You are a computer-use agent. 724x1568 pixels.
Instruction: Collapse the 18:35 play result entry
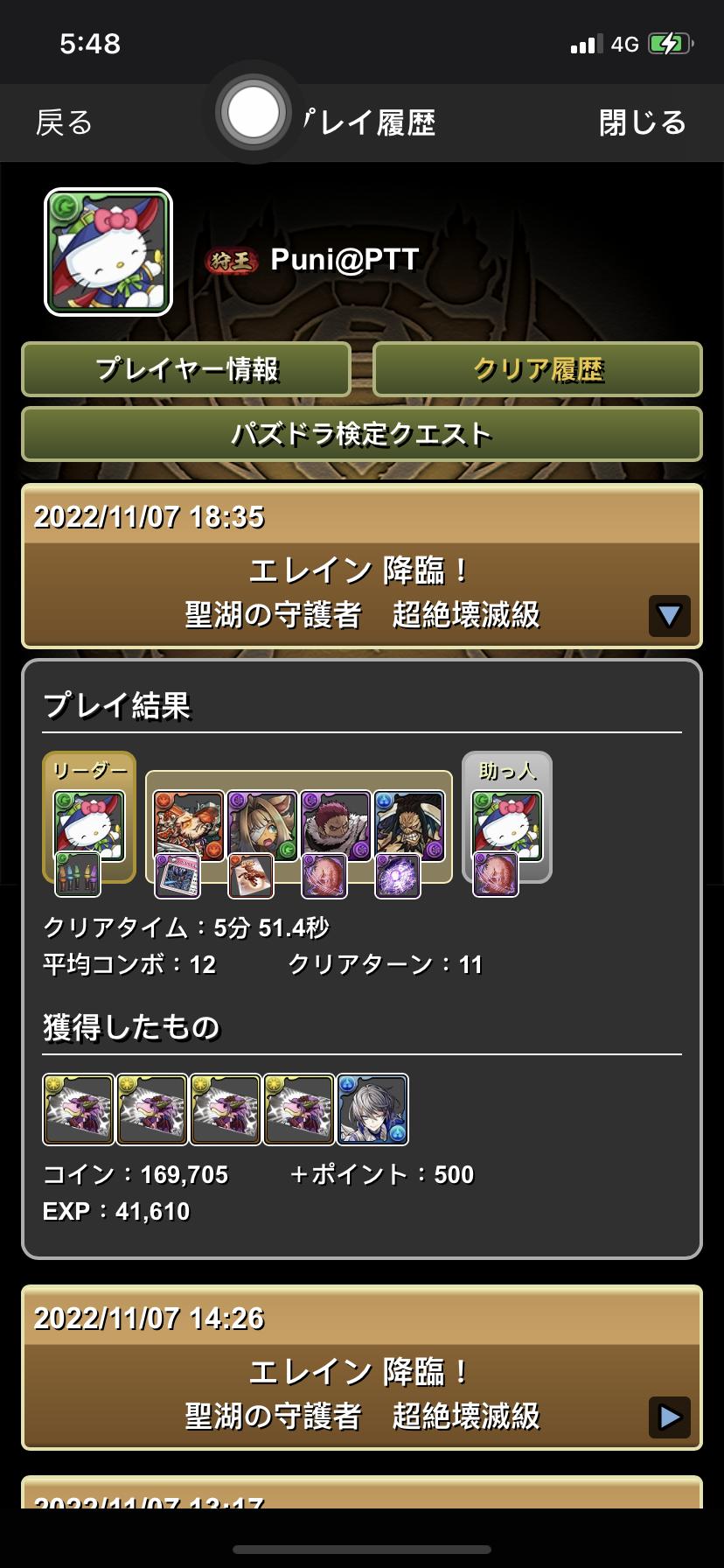click(x=670, y=616)
